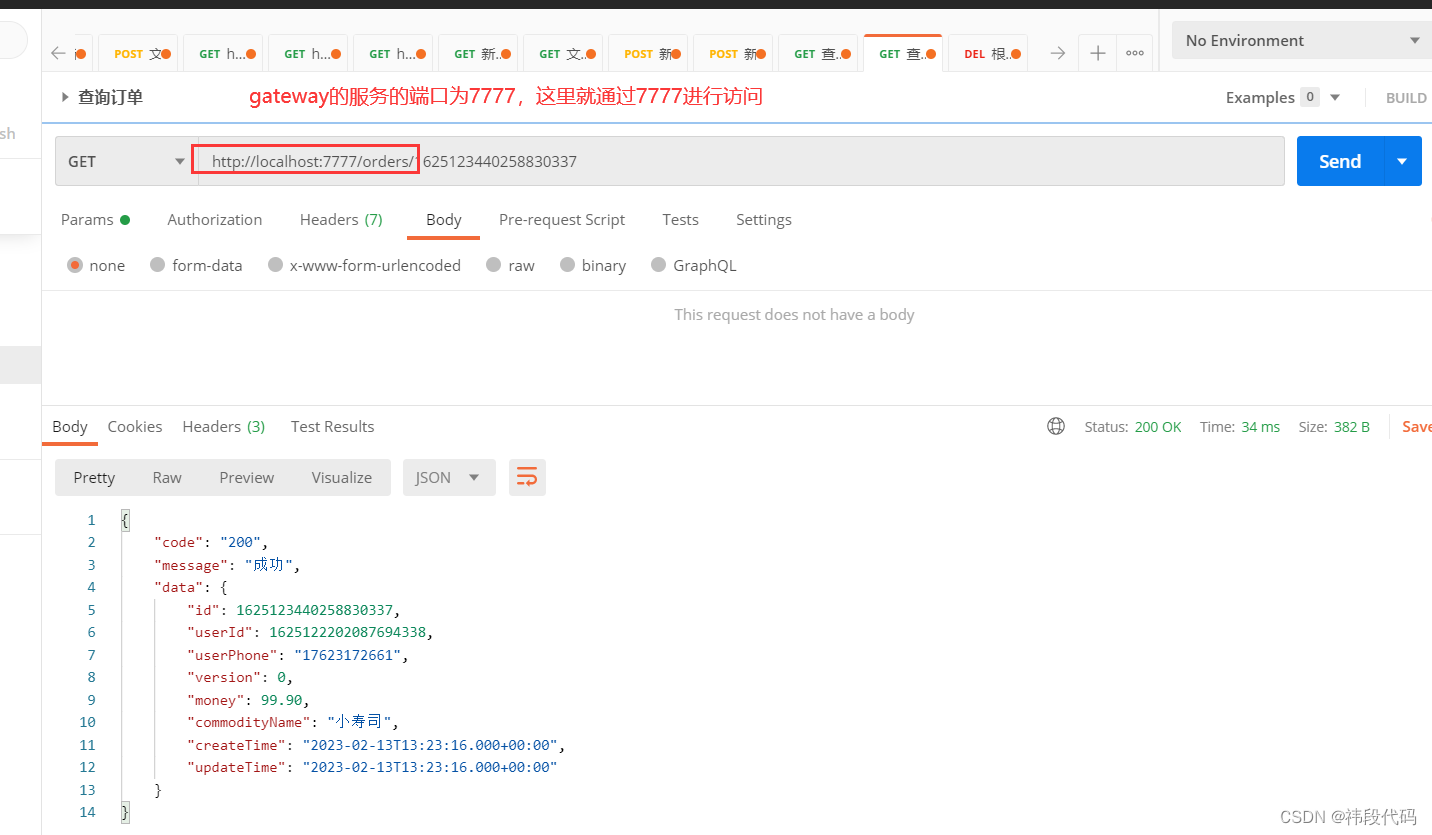
Task: Open the No Environment dropdown
Action: (x=1301, y=40)
